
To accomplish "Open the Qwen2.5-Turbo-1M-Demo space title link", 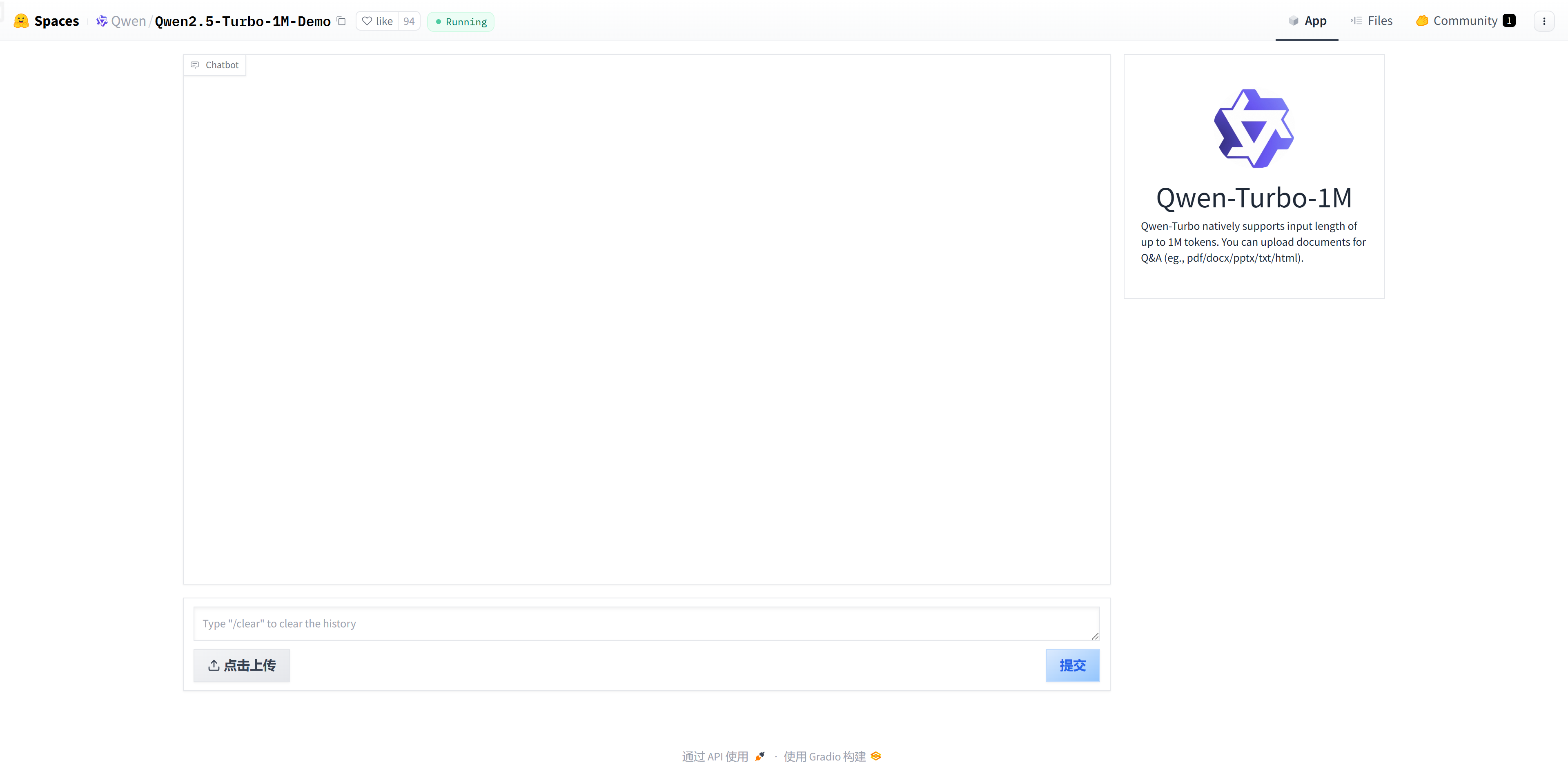I will click(x=242, y=21).
